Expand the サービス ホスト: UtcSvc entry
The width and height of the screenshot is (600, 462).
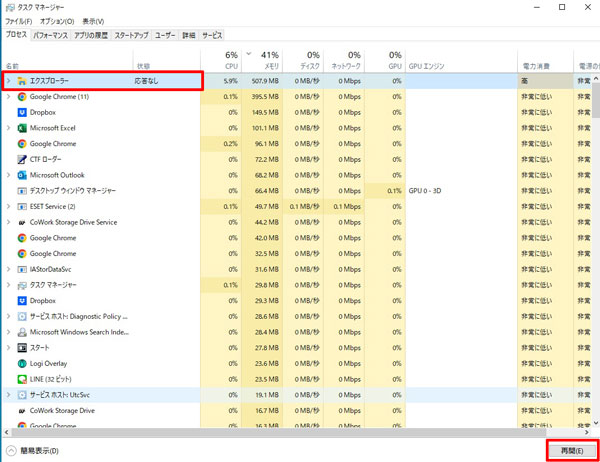pos(9,395)
